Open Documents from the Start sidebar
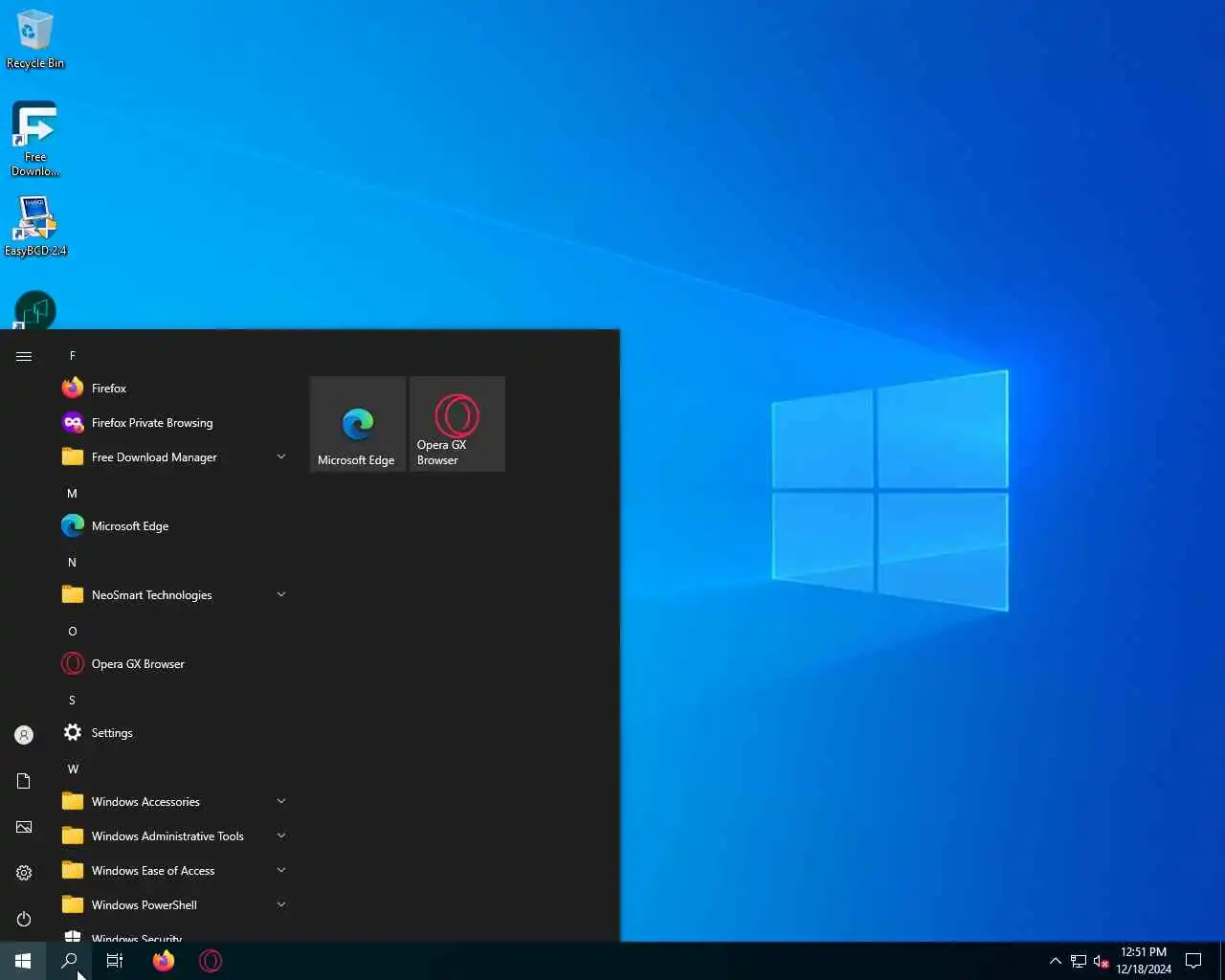 (x=24, y=781)
